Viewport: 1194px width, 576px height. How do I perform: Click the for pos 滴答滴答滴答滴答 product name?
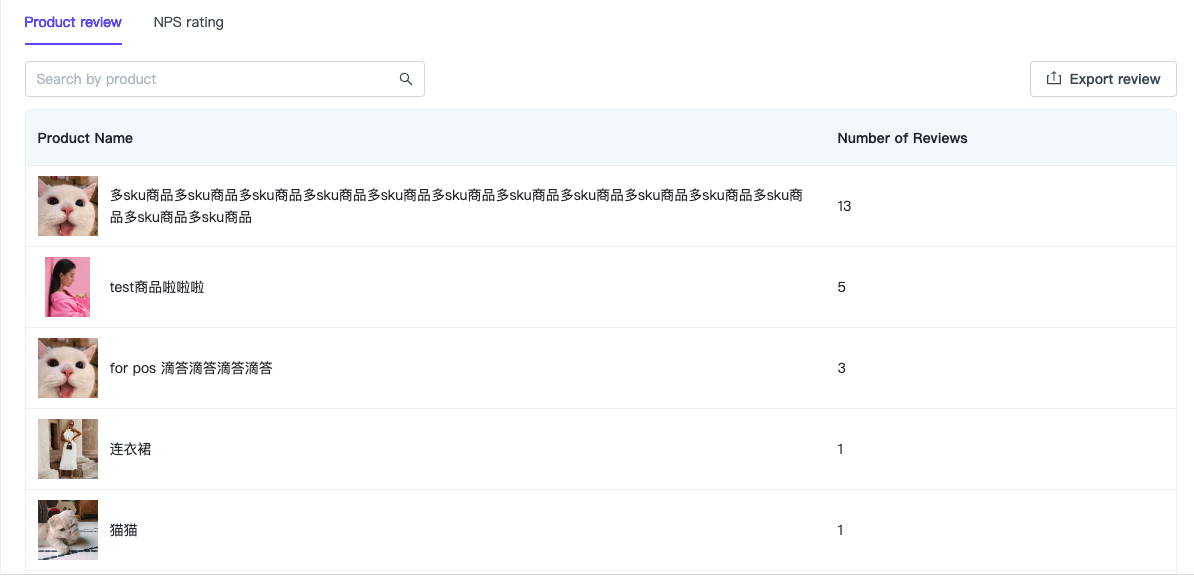[191, 368]
